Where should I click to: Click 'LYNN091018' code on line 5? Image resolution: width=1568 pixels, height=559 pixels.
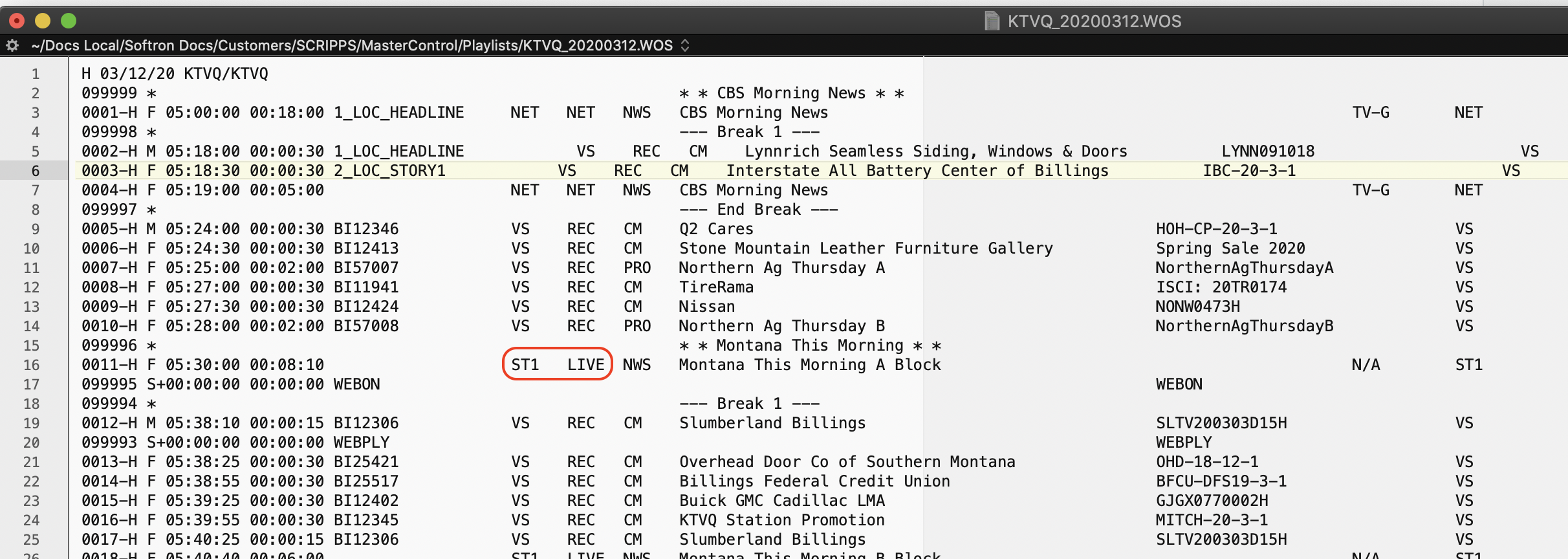point(1268,151)
